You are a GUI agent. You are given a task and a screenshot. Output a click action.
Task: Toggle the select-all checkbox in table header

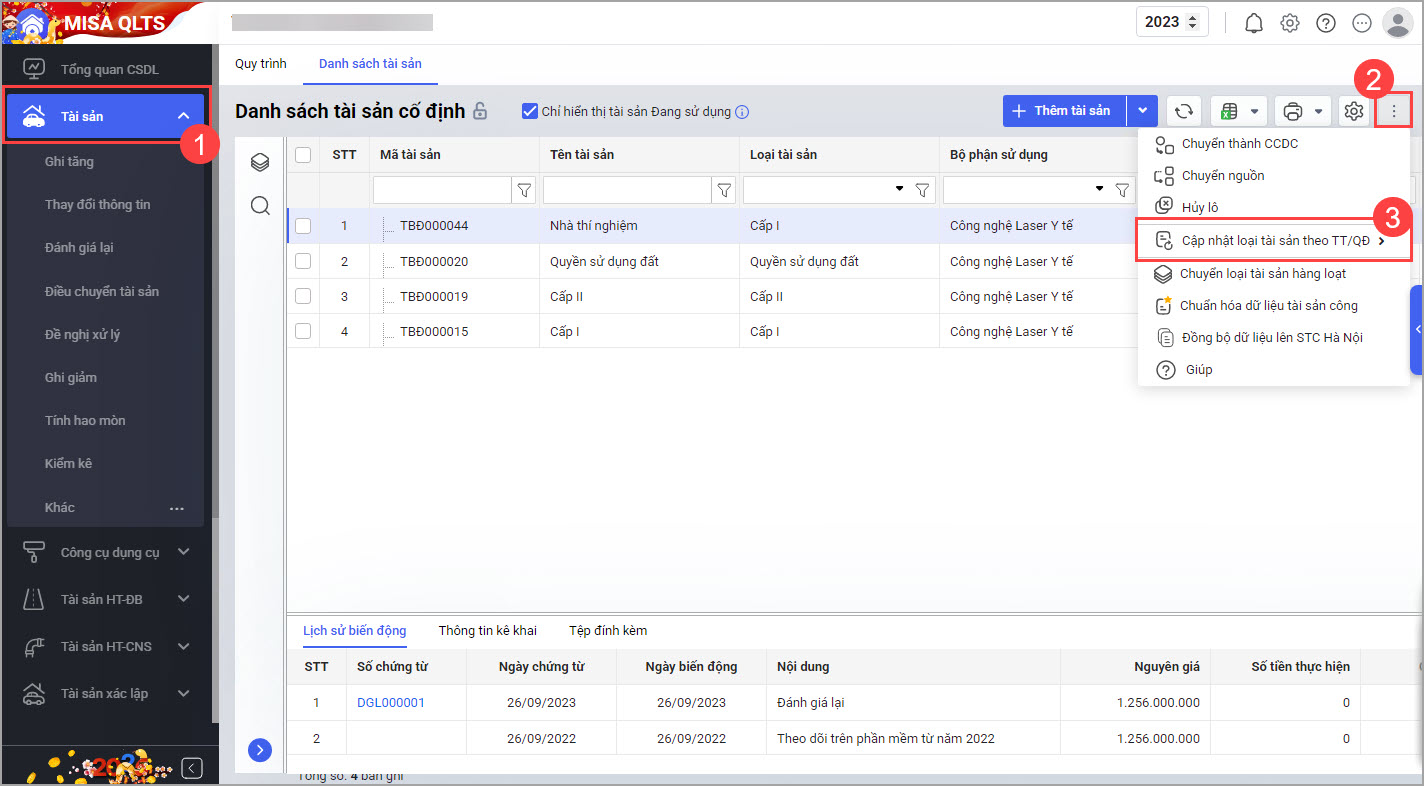[x=303, y=154]
